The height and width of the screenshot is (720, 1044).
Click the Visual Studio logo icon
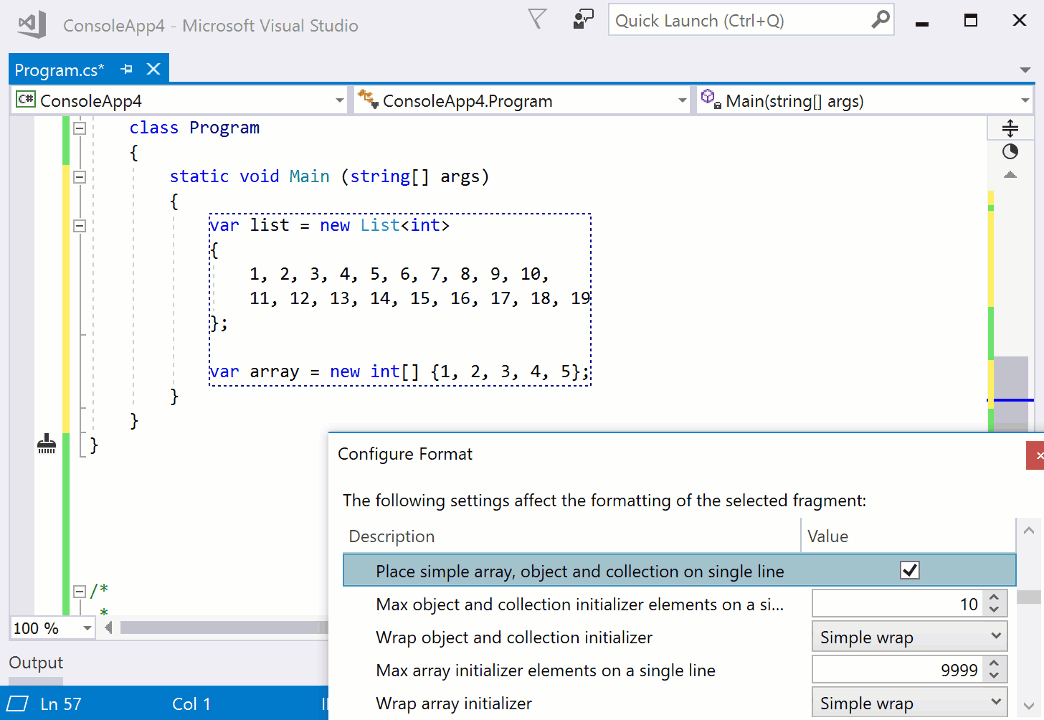point(32,24)
